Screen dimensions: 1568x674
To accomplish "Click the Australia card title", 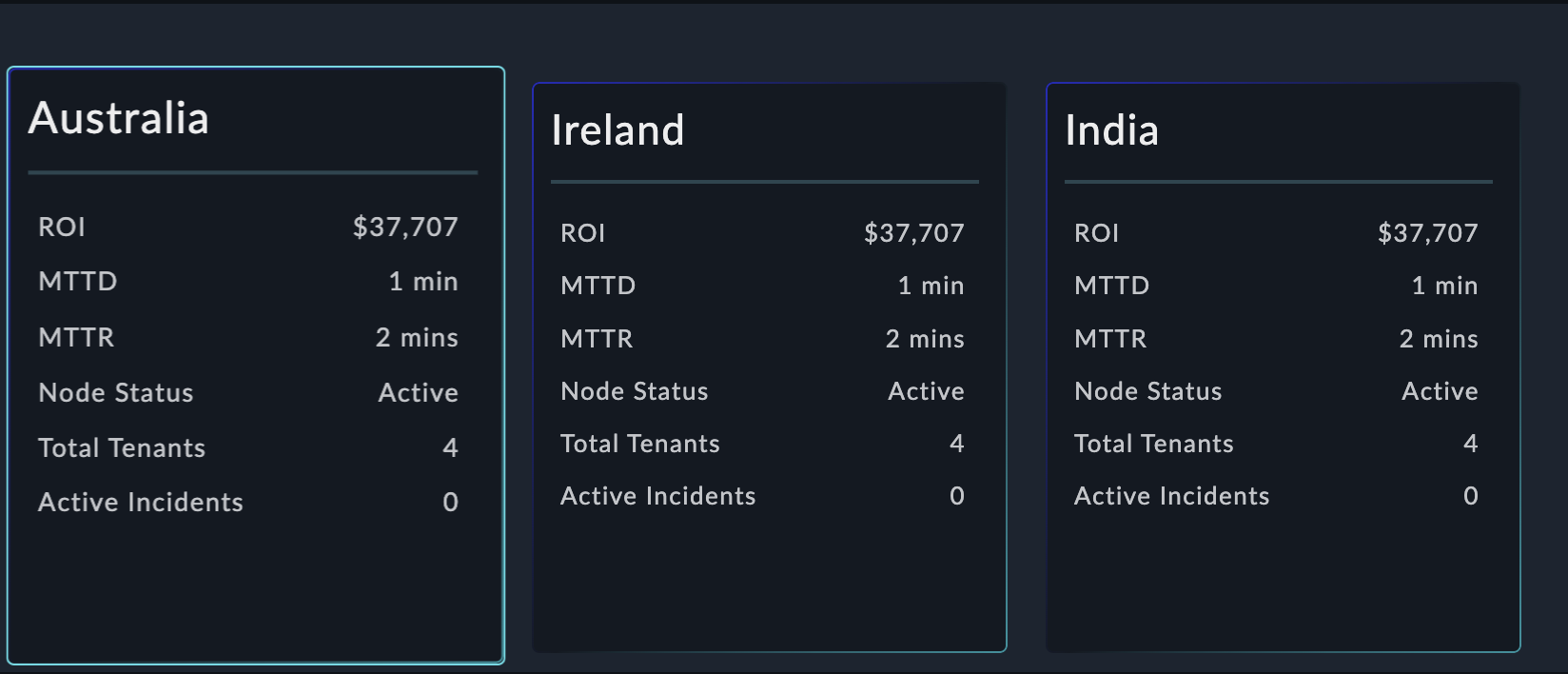I will [x=119, y=119].
